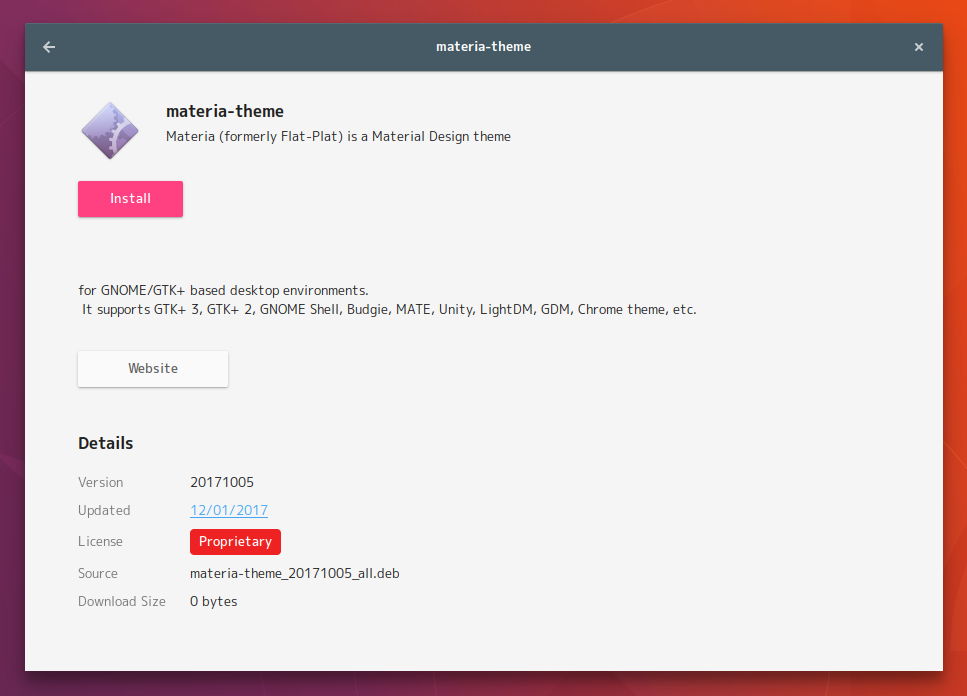Screen dimensions: 967x696
Task: Click the Download Size label
Action: [121, 602]
